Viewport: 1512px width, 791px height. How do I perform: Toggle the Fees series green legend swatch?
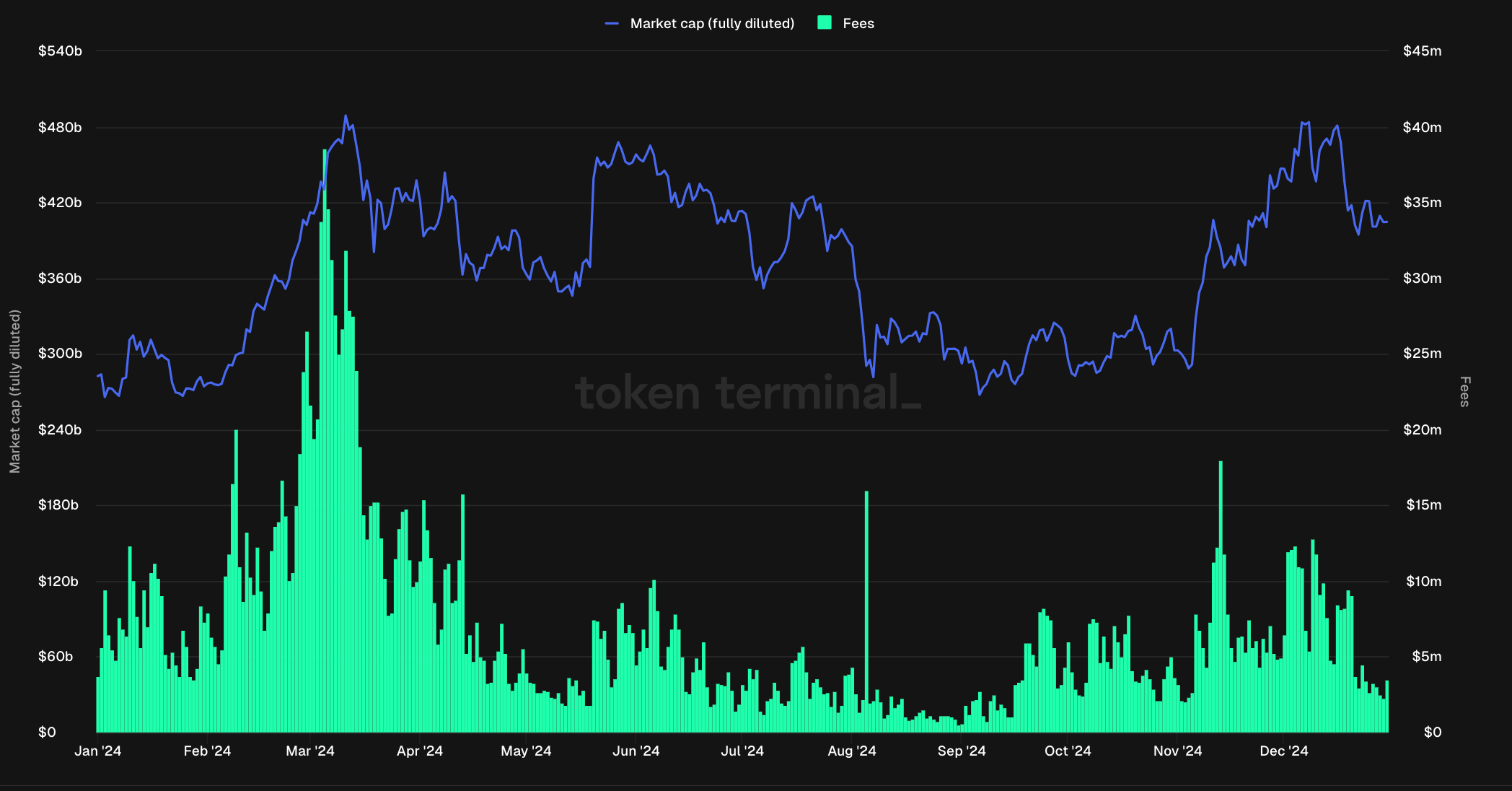825,23
